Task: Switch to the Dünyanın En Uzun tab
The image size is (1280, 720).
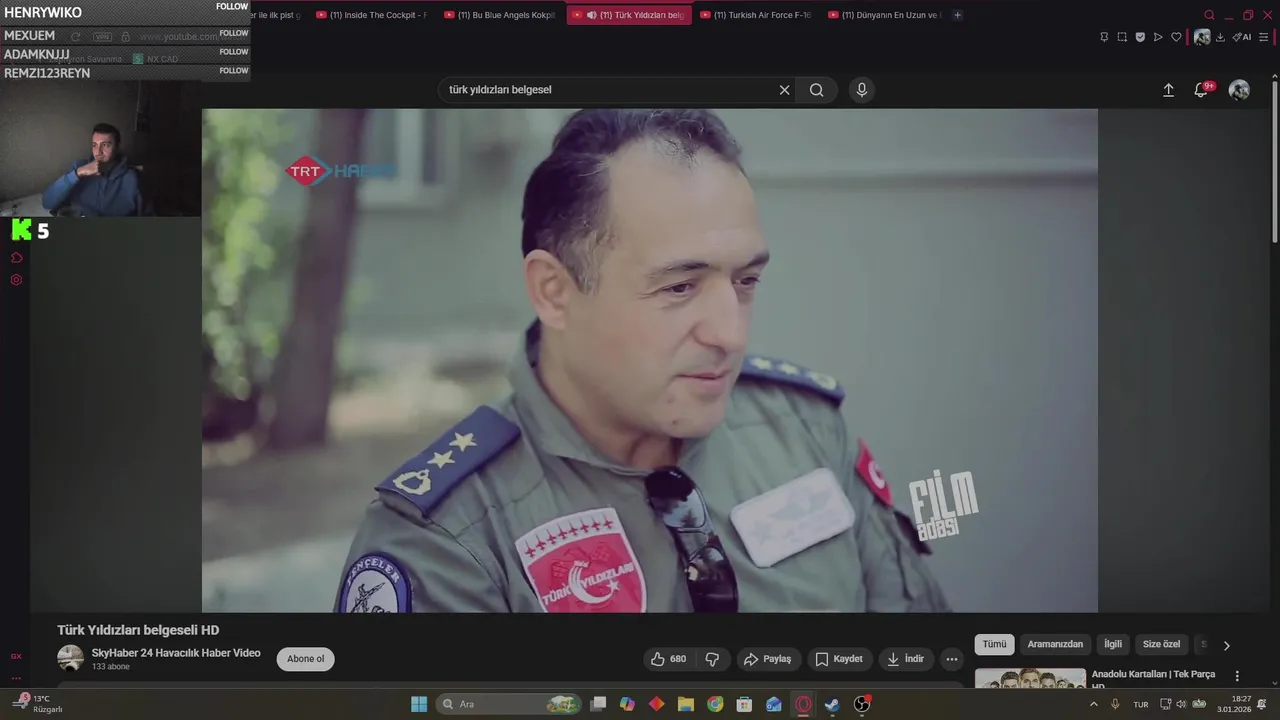Action: click(x=884, y=15)
